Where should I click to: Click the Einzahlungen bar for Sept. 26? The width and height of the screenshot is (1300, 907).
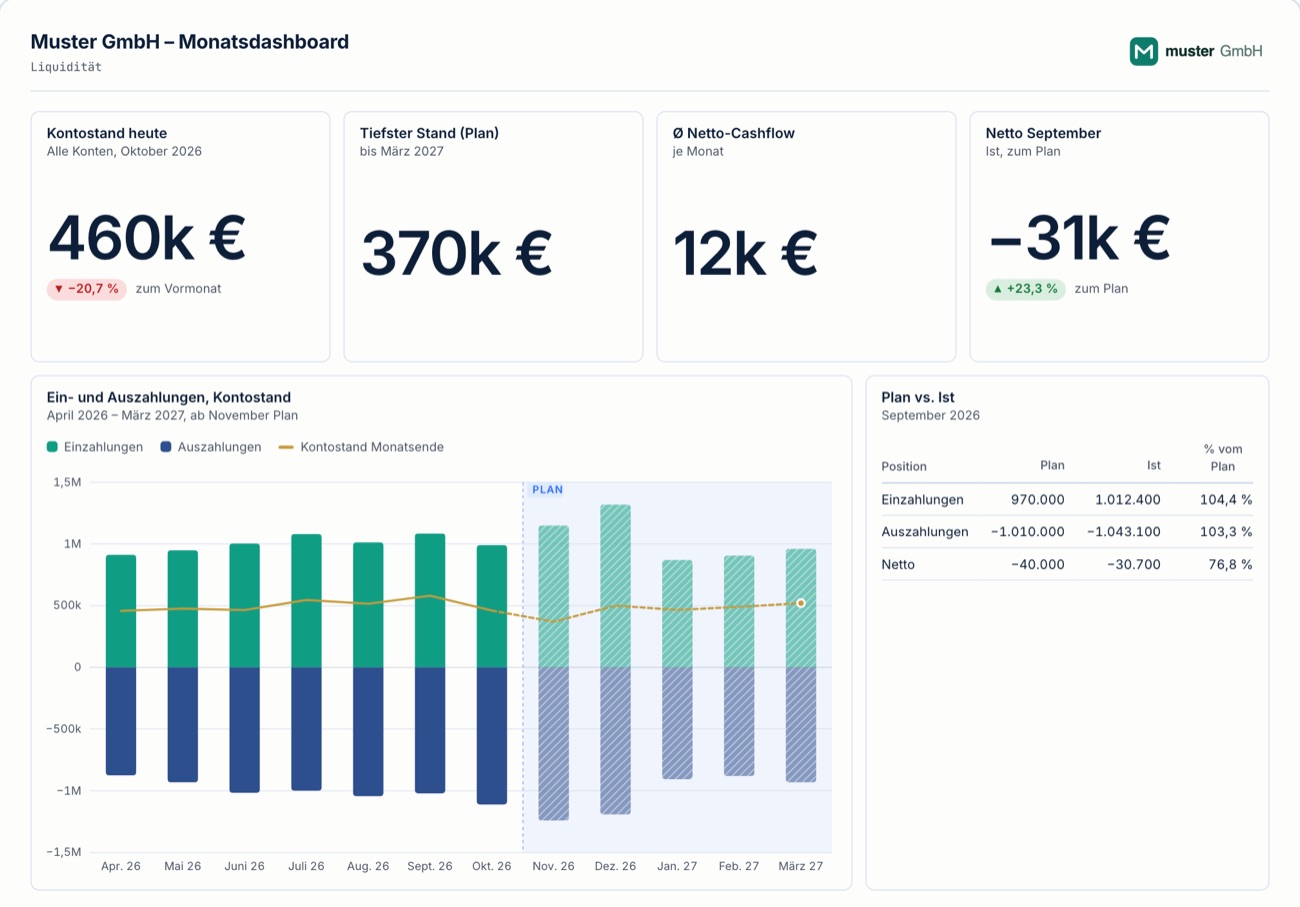pyautogui.click(x=430, y=600)
